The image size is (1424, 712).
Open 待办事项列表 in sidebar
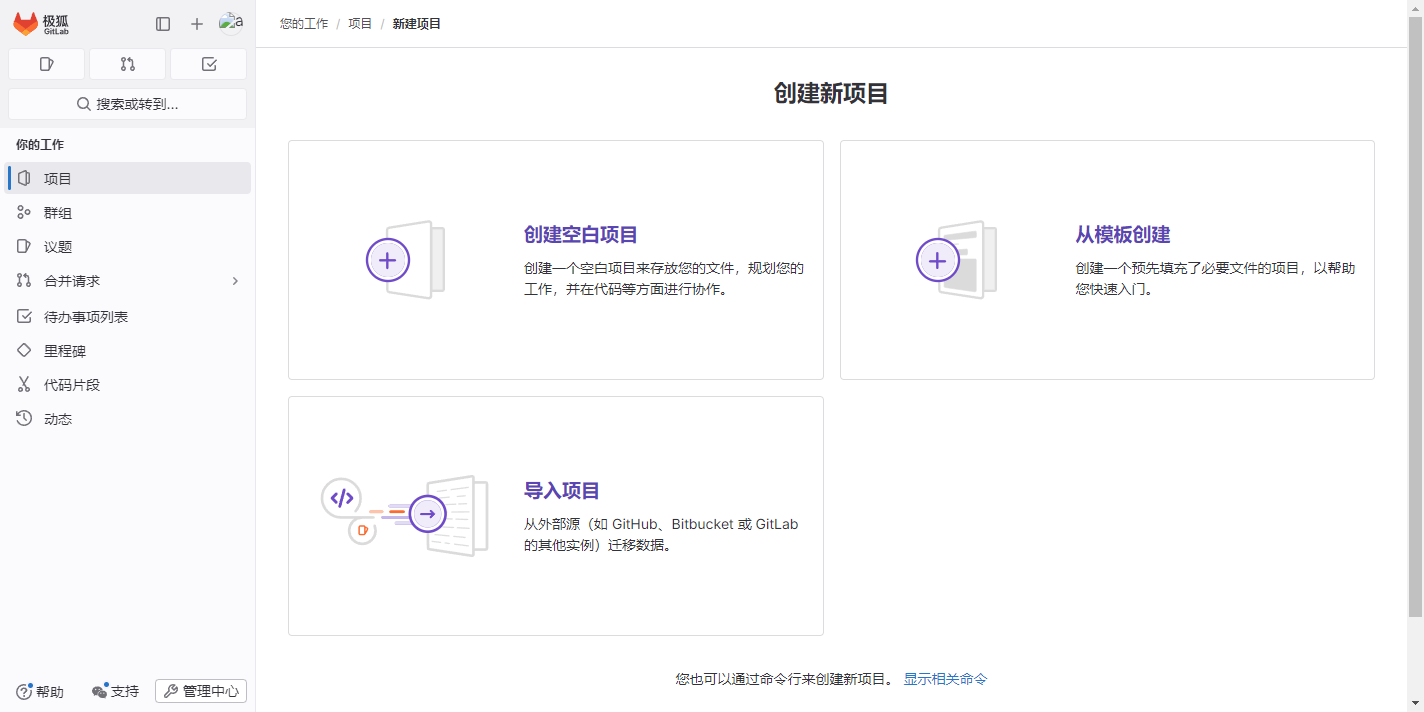tap(86, 317)
